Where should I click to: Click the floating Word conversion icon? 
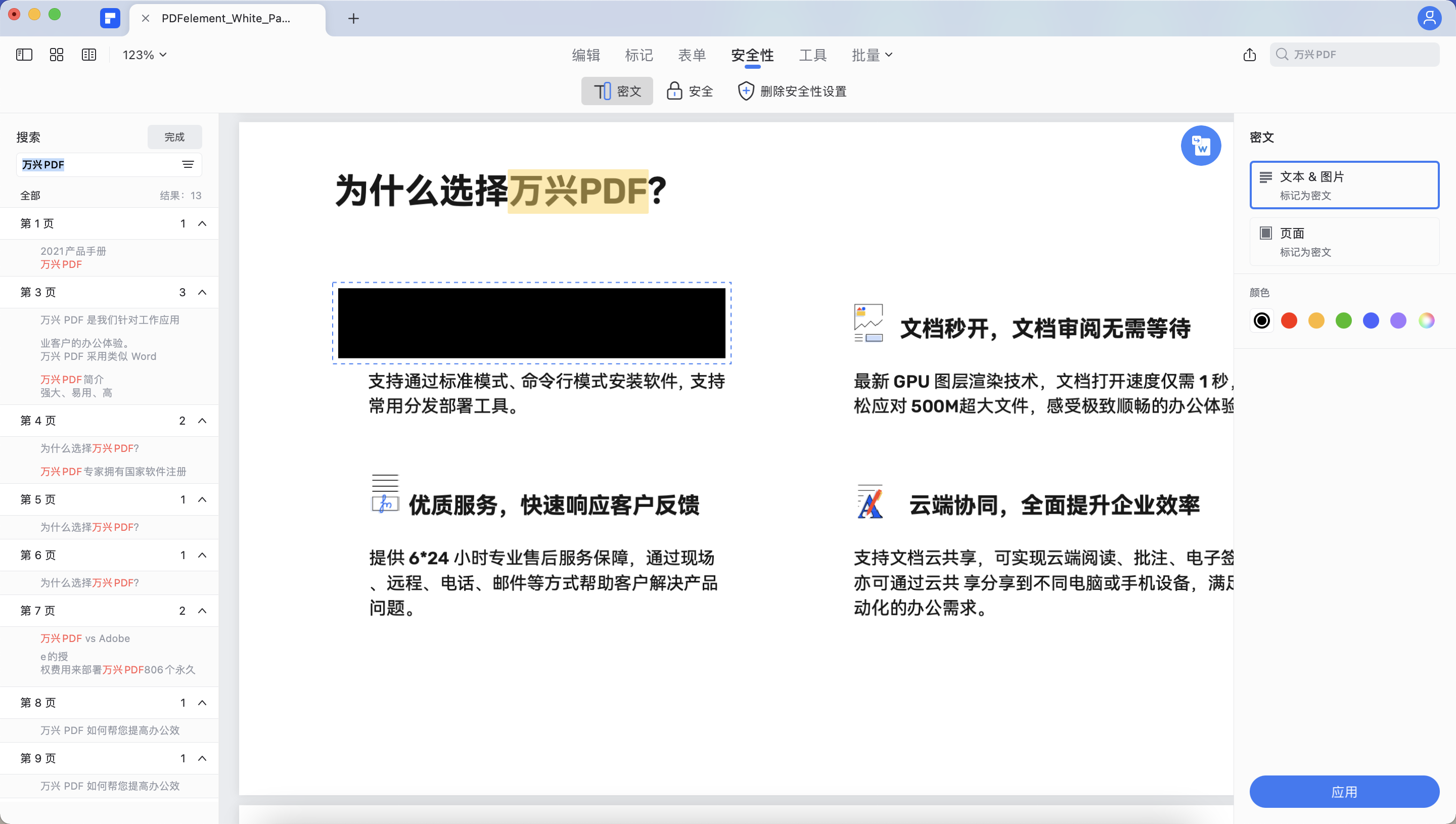[x=1201, y=146]
